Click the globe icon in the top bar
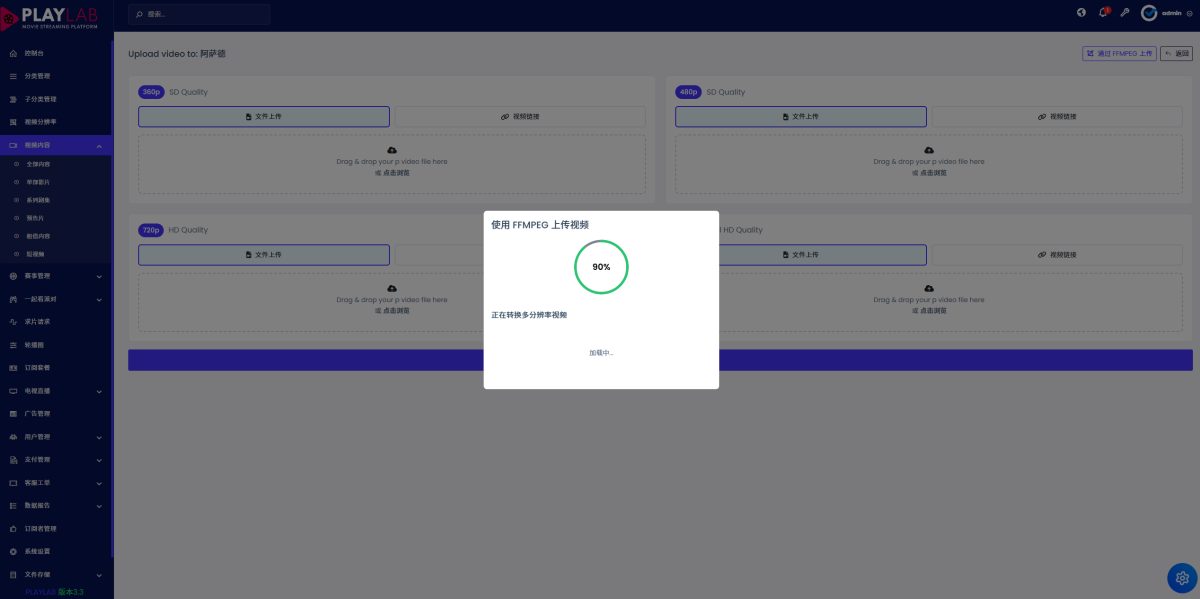1200x599 pixels. pos(1081,13)
